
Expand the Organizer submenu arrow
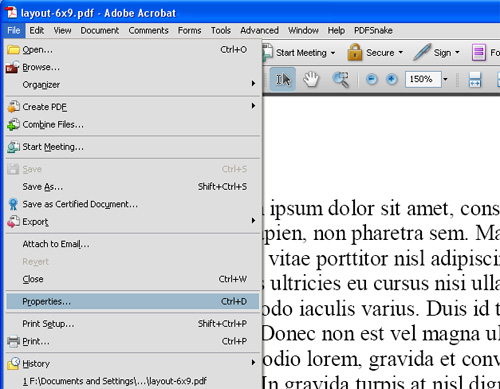253,83
